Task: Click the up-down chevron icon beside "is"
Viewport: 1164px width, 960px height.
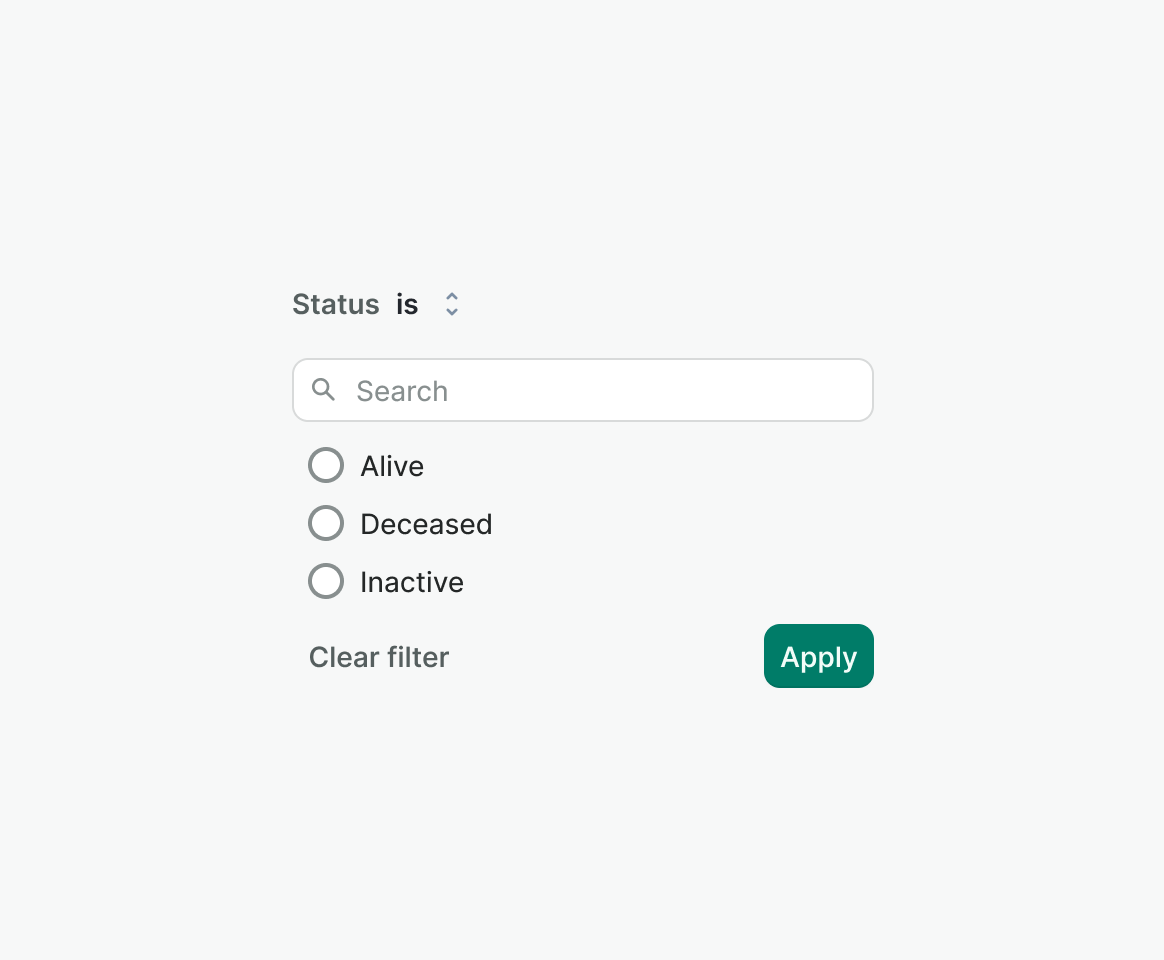Action: click(x=452, y=304)
